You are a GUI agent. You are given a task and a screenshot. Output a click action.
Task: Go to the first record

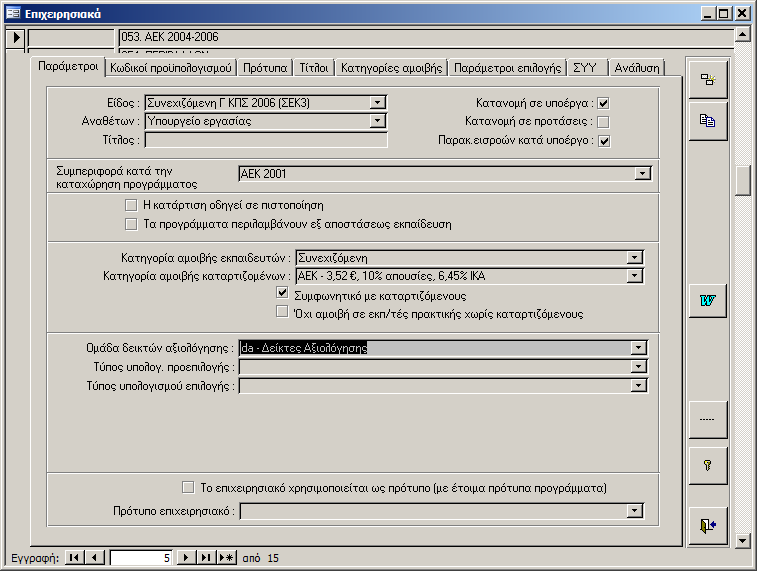tap(75, 557)
